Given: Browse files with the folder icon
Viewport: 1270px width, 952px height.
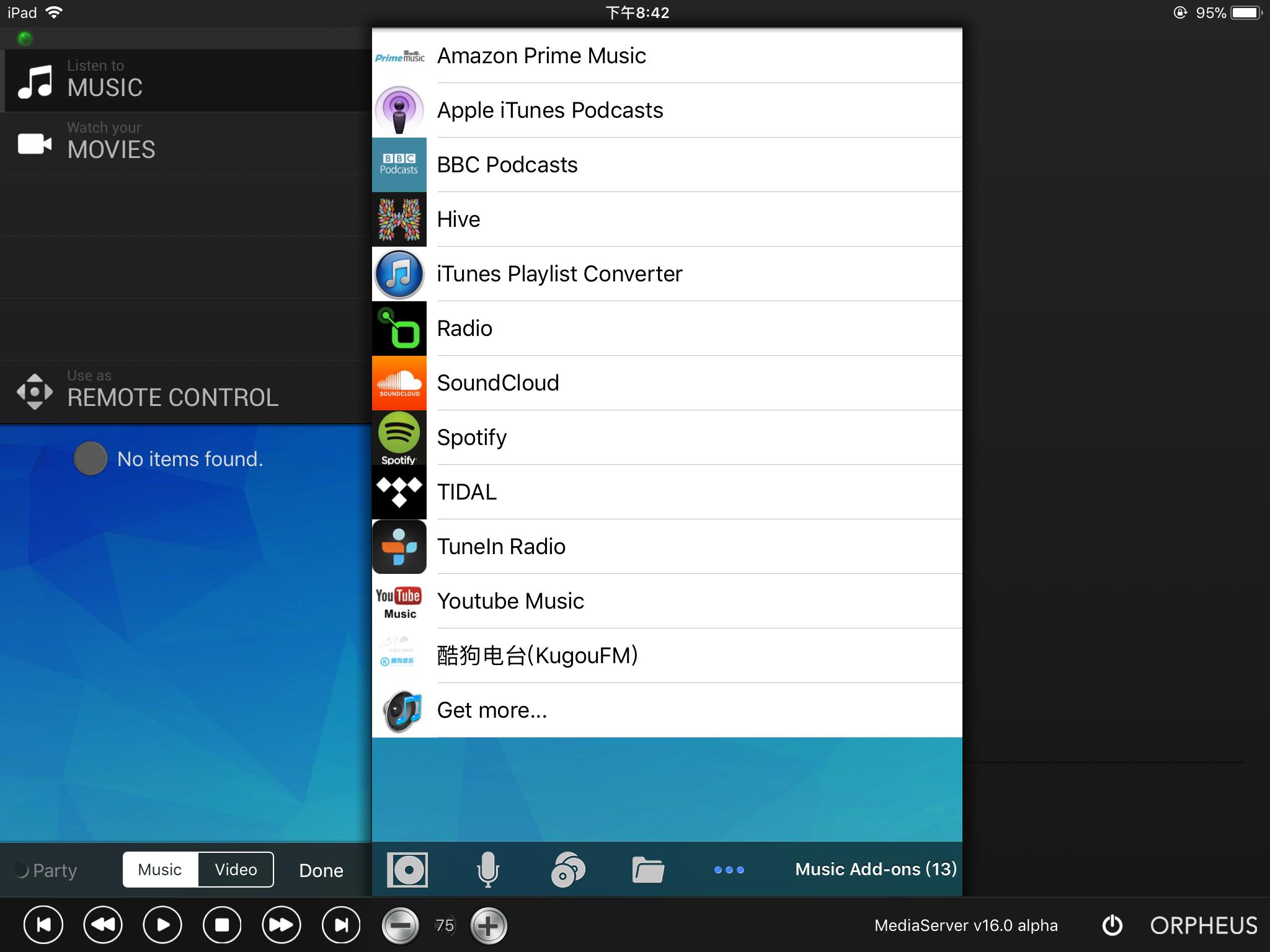Looking at the screenshot, I should point(648,870).
